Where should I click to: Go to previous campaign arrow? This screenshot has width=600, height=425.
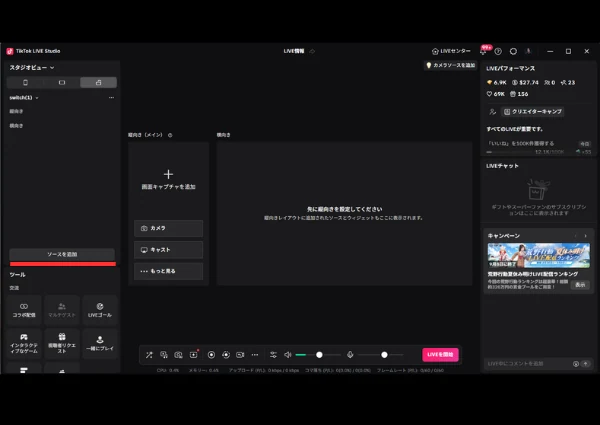tap(576, 236)
